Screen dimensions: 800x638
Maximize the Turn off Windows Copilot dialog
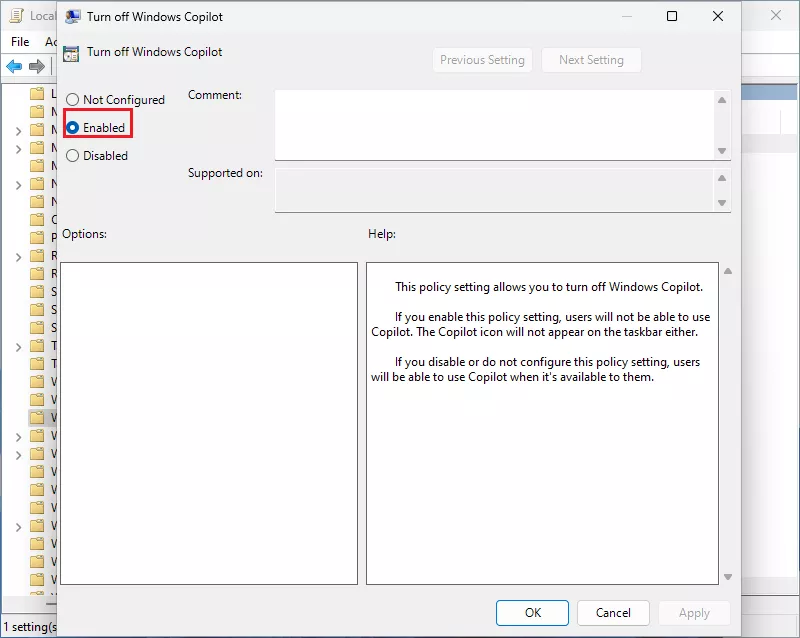pos(672,16)
